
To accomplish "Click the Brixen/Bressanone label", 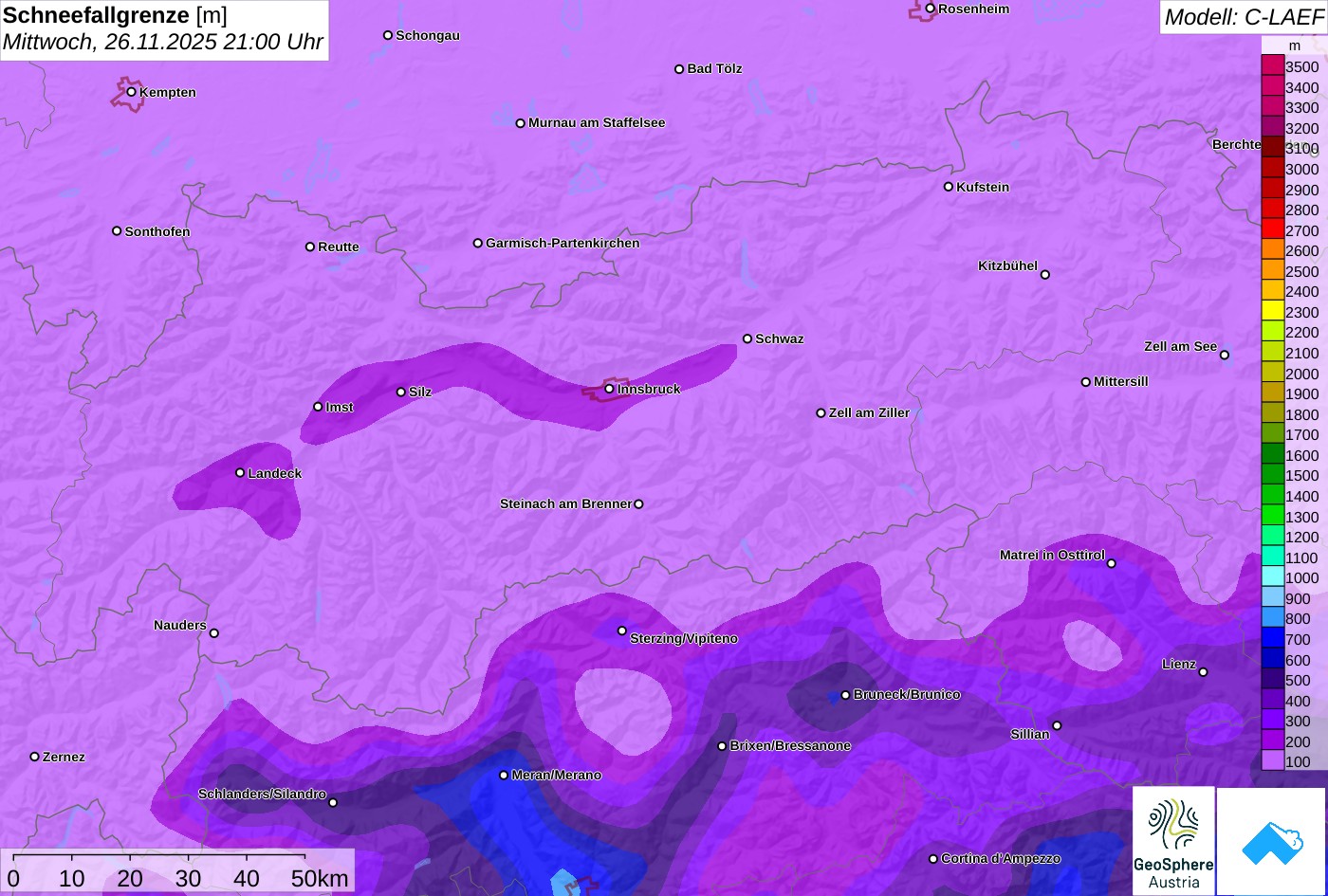I will point(790,746).
